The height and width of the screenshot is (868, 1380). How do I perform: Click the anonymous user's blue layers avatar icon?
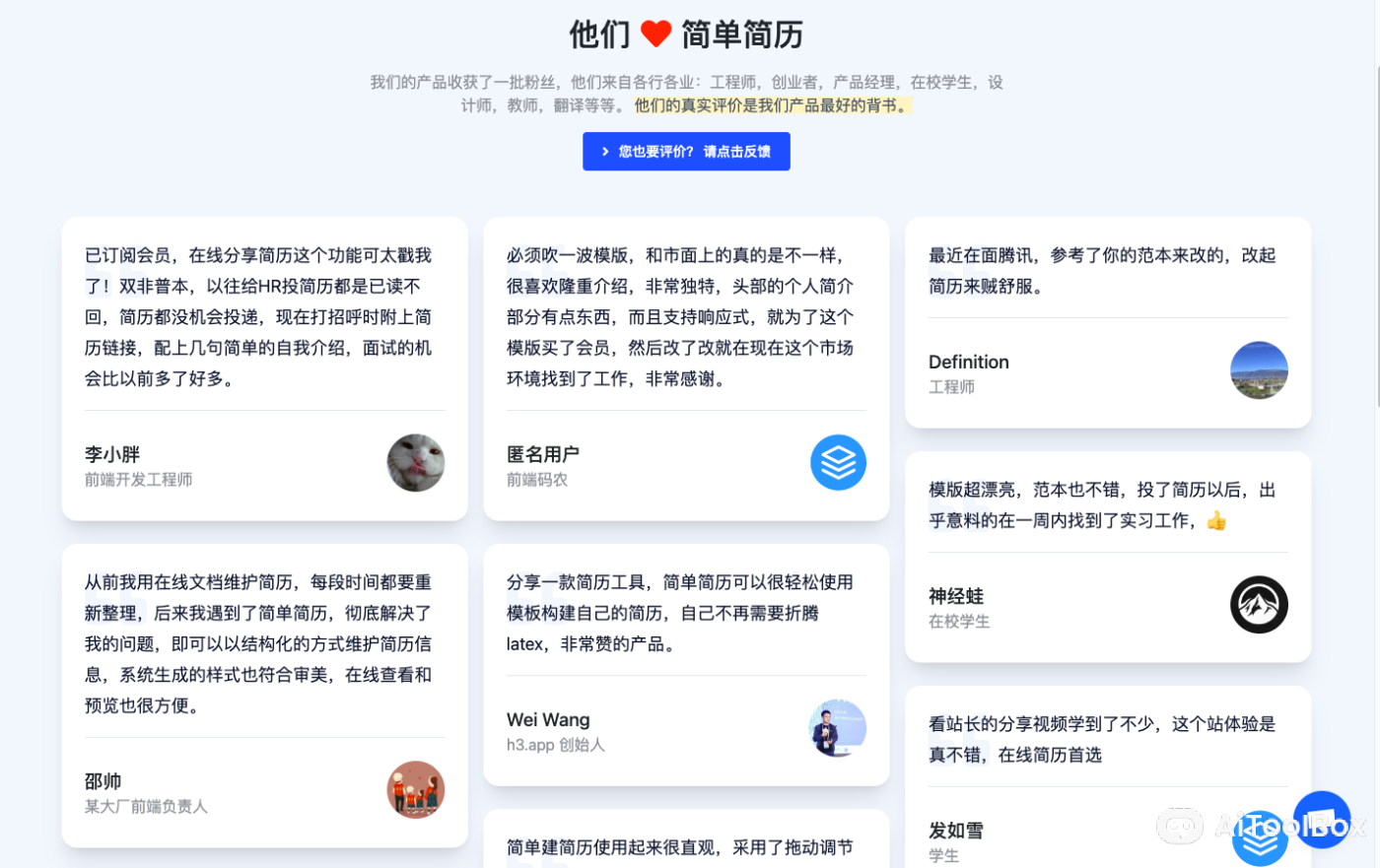pyautogui.click(x=838, y=462)
